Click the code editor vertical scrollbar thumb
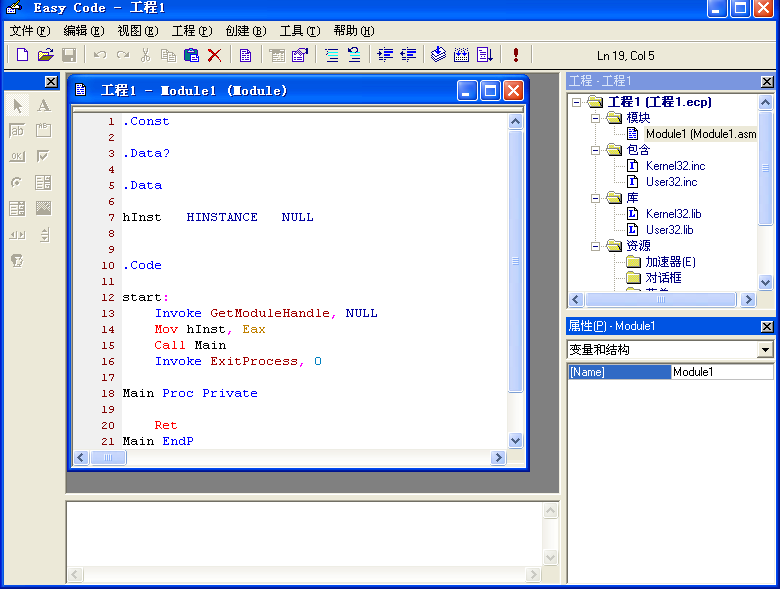 coord(515,260)
